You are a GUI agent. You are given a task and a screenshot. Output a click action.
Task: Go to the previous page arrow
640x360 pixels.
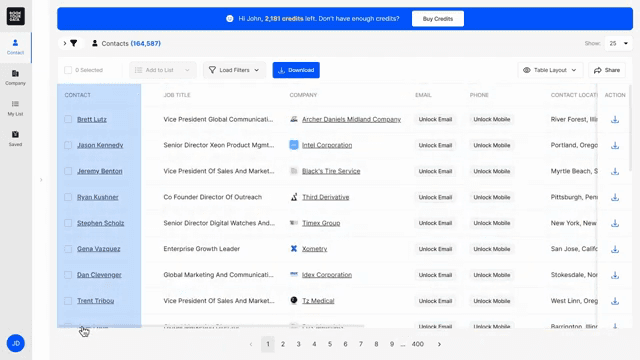pyautogui.click(x=251, y=344)
